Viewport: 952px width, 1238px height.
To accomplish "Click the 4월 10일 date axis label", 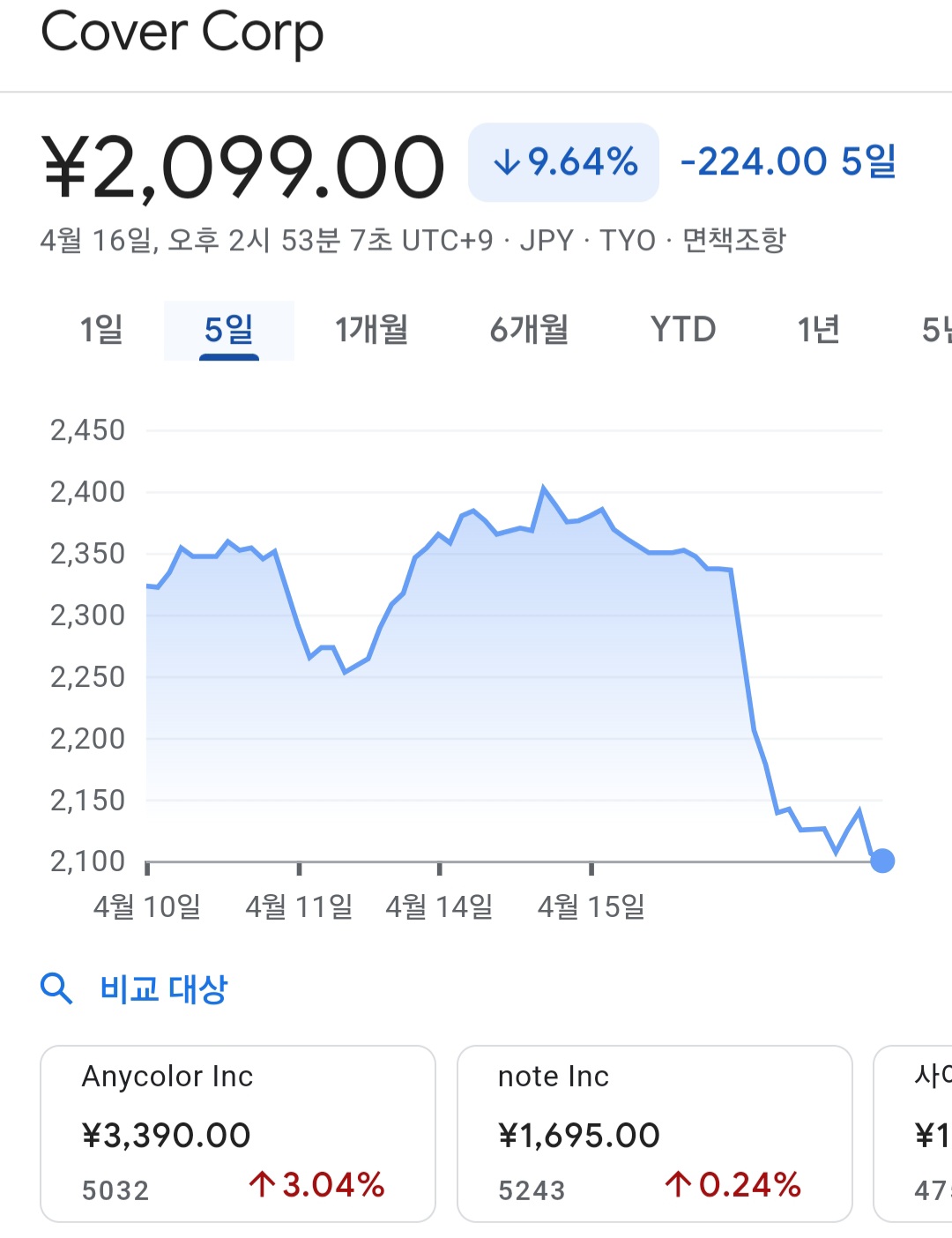I will 147,906.
